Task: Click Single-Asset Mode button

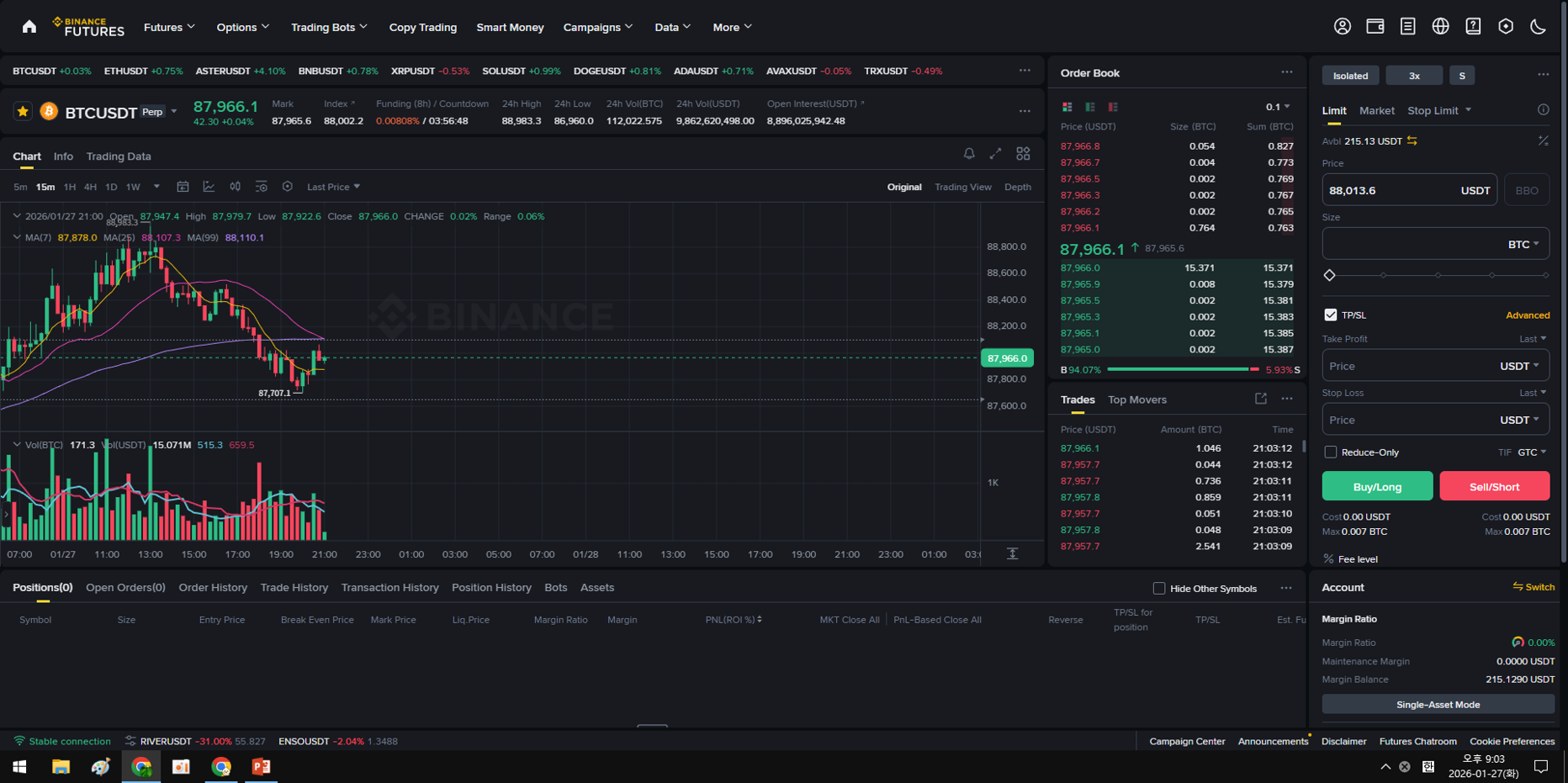Action: (x=1438, y=705)
